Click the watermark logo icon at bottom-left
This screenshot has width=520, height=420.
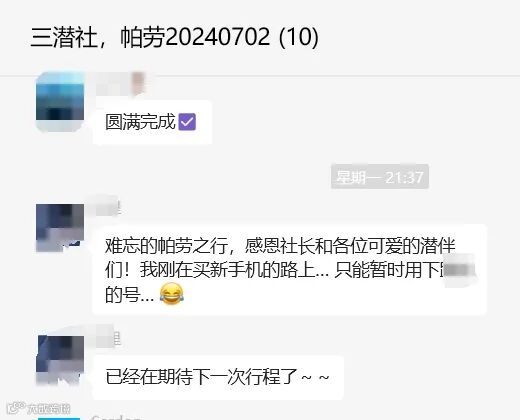click(x=16, y=408)
